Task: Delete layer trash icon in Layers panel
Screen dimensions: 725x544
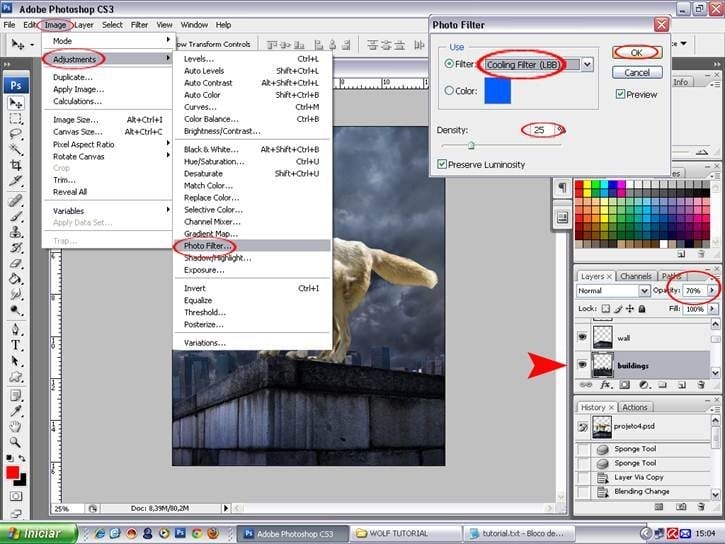Action: (x=701, y=385)
